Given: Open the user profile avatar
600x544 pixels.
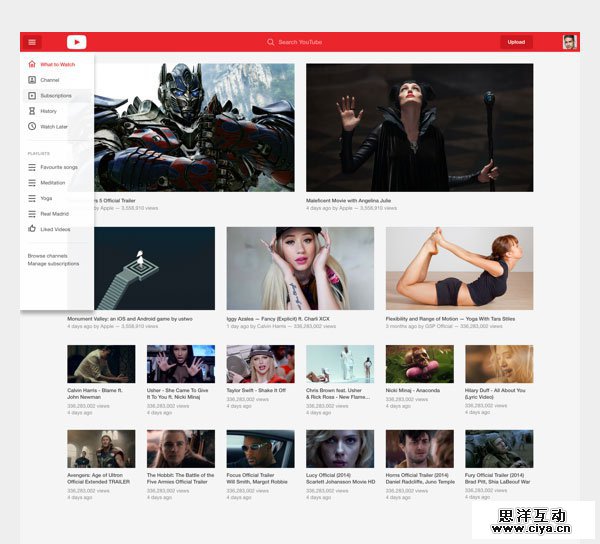Looking at the screenshot, I should (569, 42).
